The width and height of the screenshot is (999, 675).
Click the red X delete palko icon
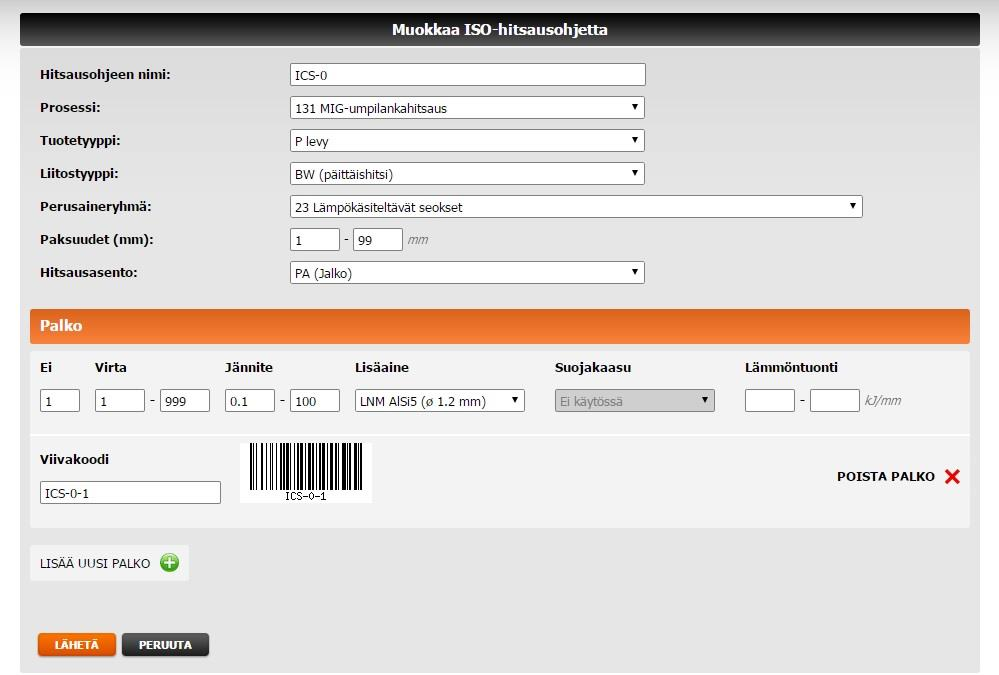click(x=952, y=476)
